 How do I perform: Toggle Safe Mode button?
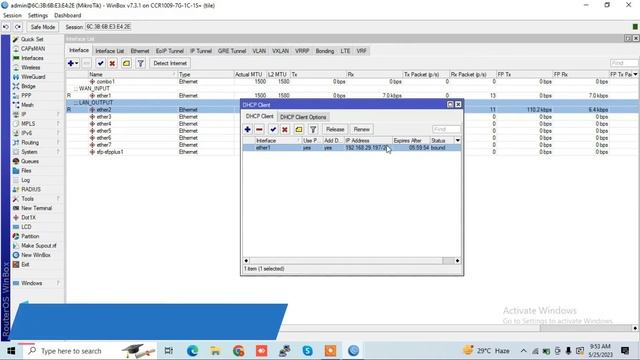43,27
